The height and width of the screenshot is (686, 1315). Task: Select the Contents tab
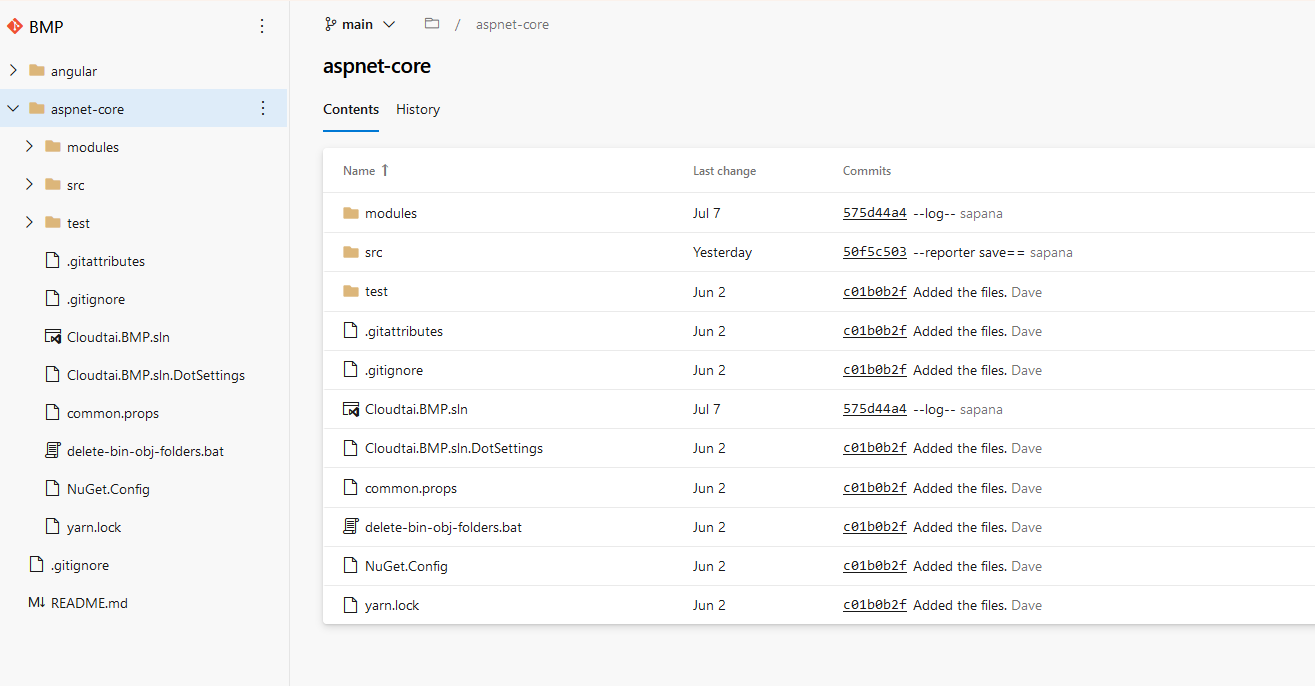351,110
